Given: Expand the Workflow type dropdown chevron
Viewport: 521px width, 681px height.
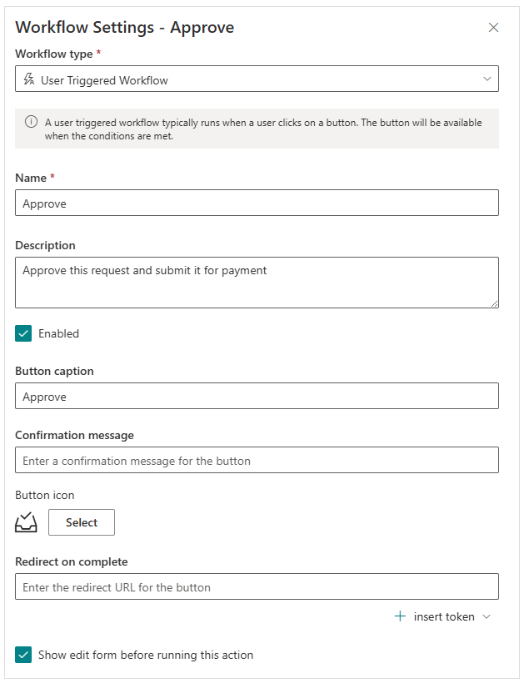Looking at the screenshot, I should (x=487, y=79).
